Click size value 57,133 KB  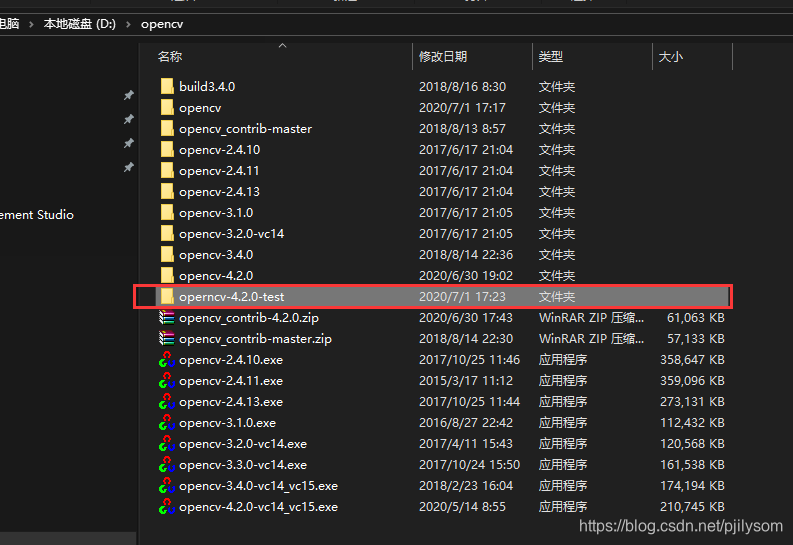tap(695, 338)
